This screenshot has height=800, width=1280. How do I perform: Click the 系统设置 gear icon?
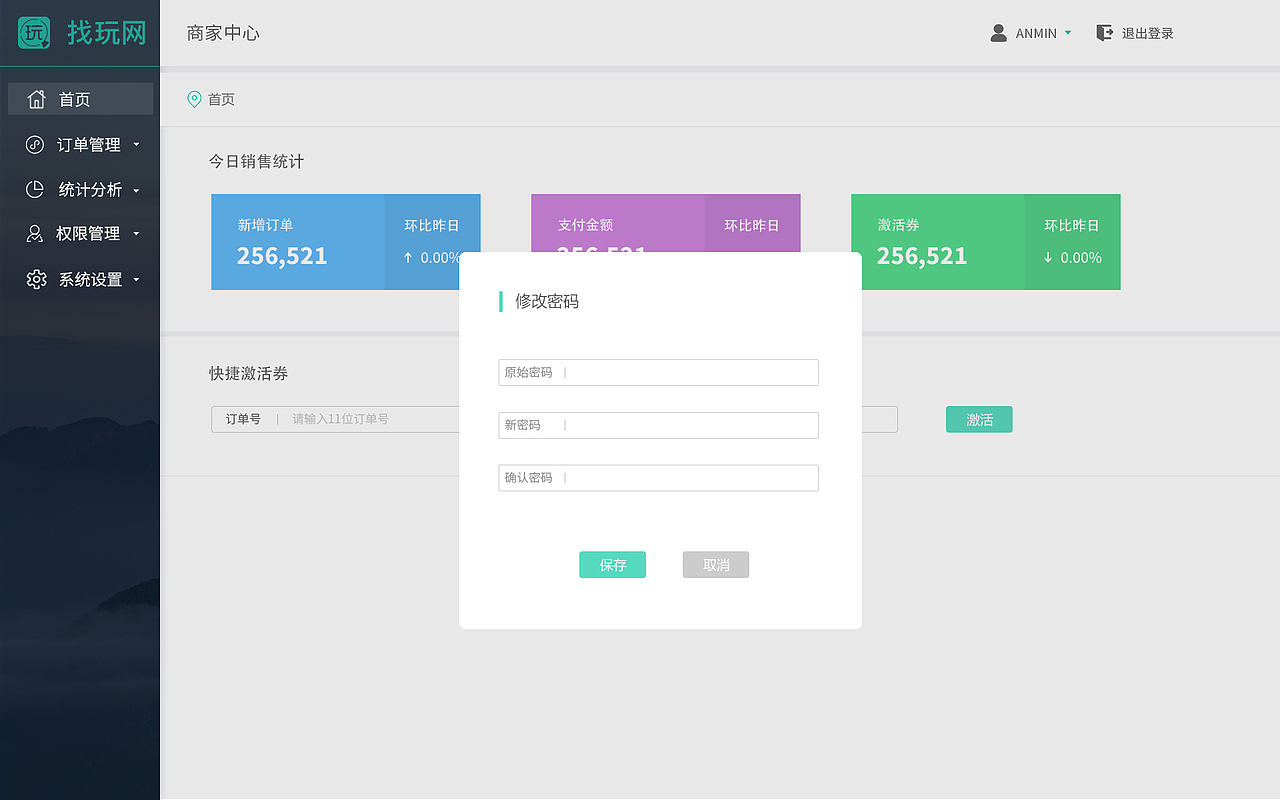(x=37, y=279)
